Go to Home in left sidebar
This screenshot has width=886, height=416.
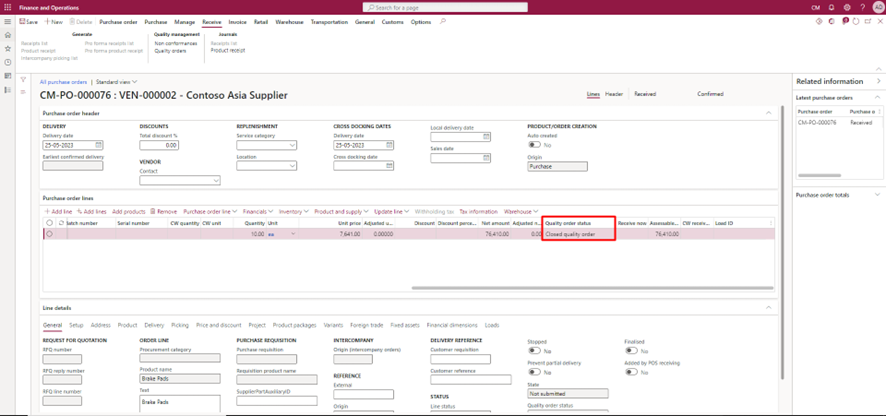(x=7, y=35)
